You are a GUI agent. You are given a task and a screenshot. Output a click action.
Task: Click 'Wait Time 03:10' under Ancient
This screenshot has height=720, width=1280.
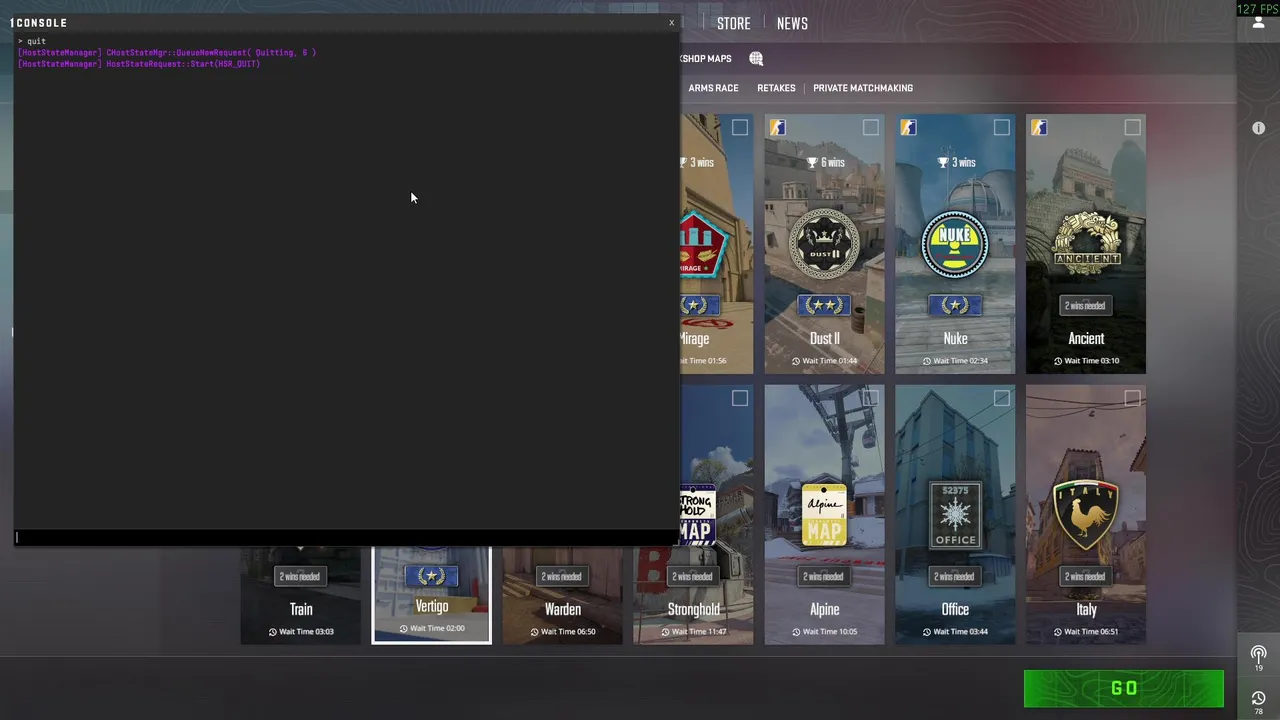pyautogui.click(x=1092, y=361)
